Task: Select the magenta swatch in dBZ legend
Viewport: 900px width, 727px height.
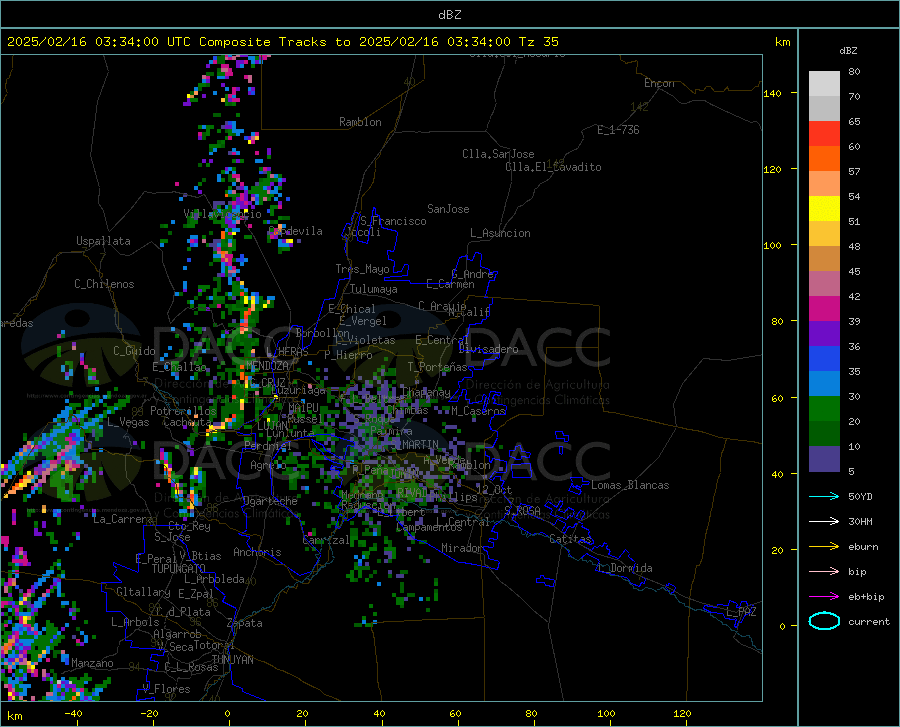Action: (x=824, y=309)
